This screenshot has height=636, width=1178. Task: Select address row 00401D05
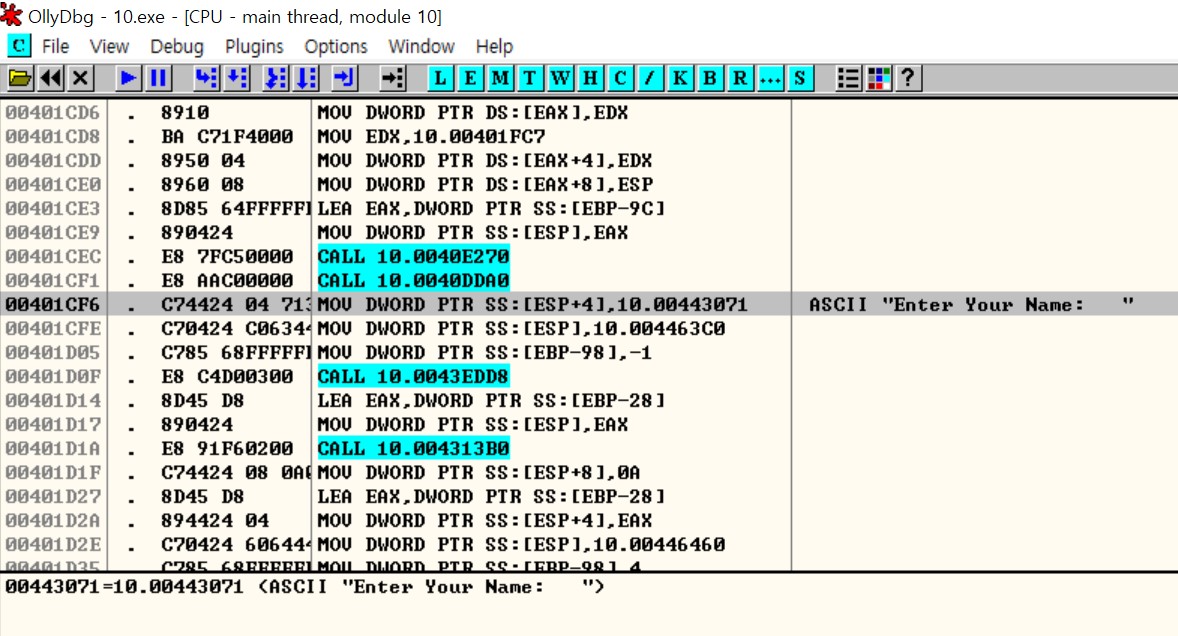tap(53, 353)
